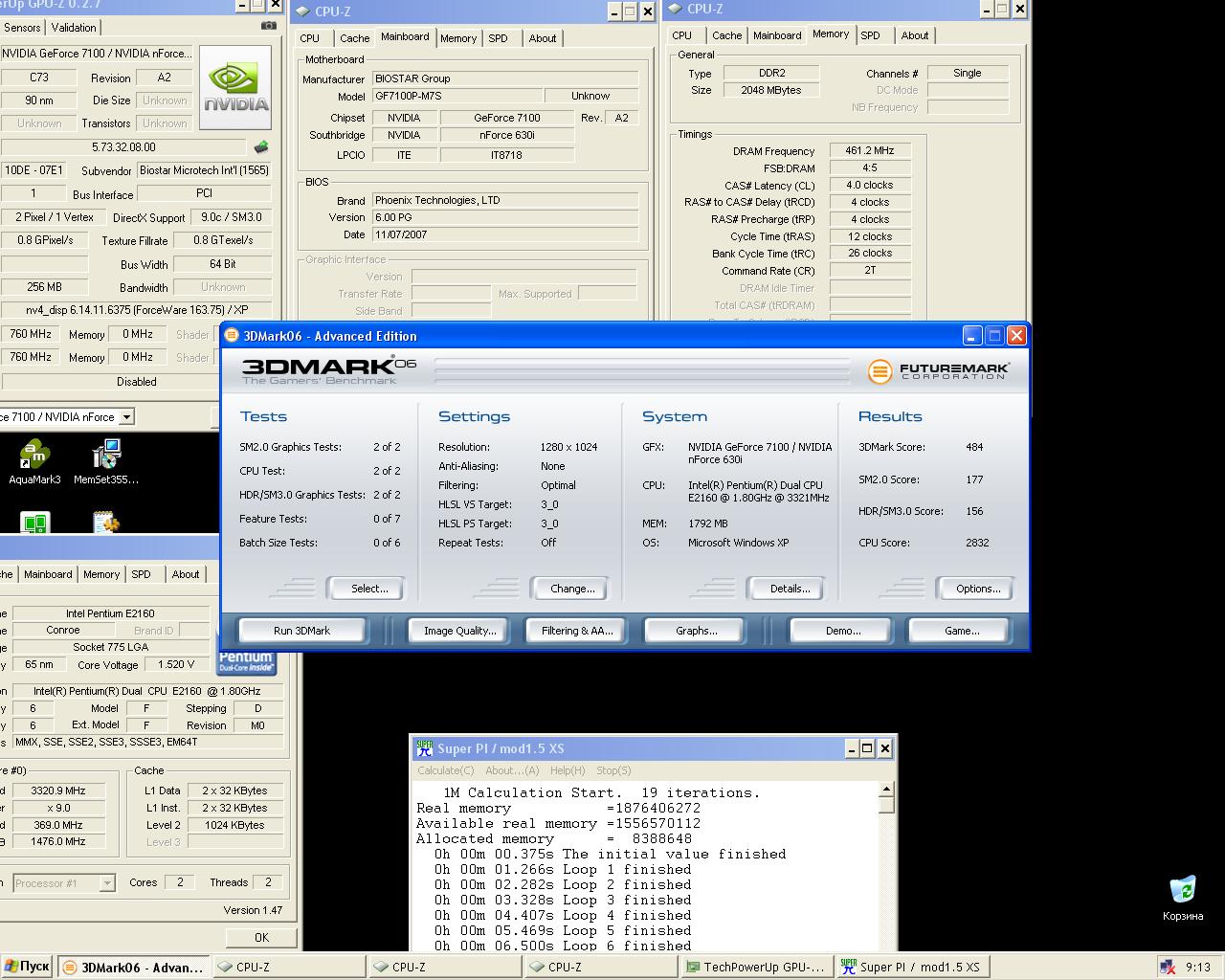Open CPU tab in middle CPU-Z window
Image resolution: width=1225 pixels, height=980 pixels.
[x=310, y=38]
